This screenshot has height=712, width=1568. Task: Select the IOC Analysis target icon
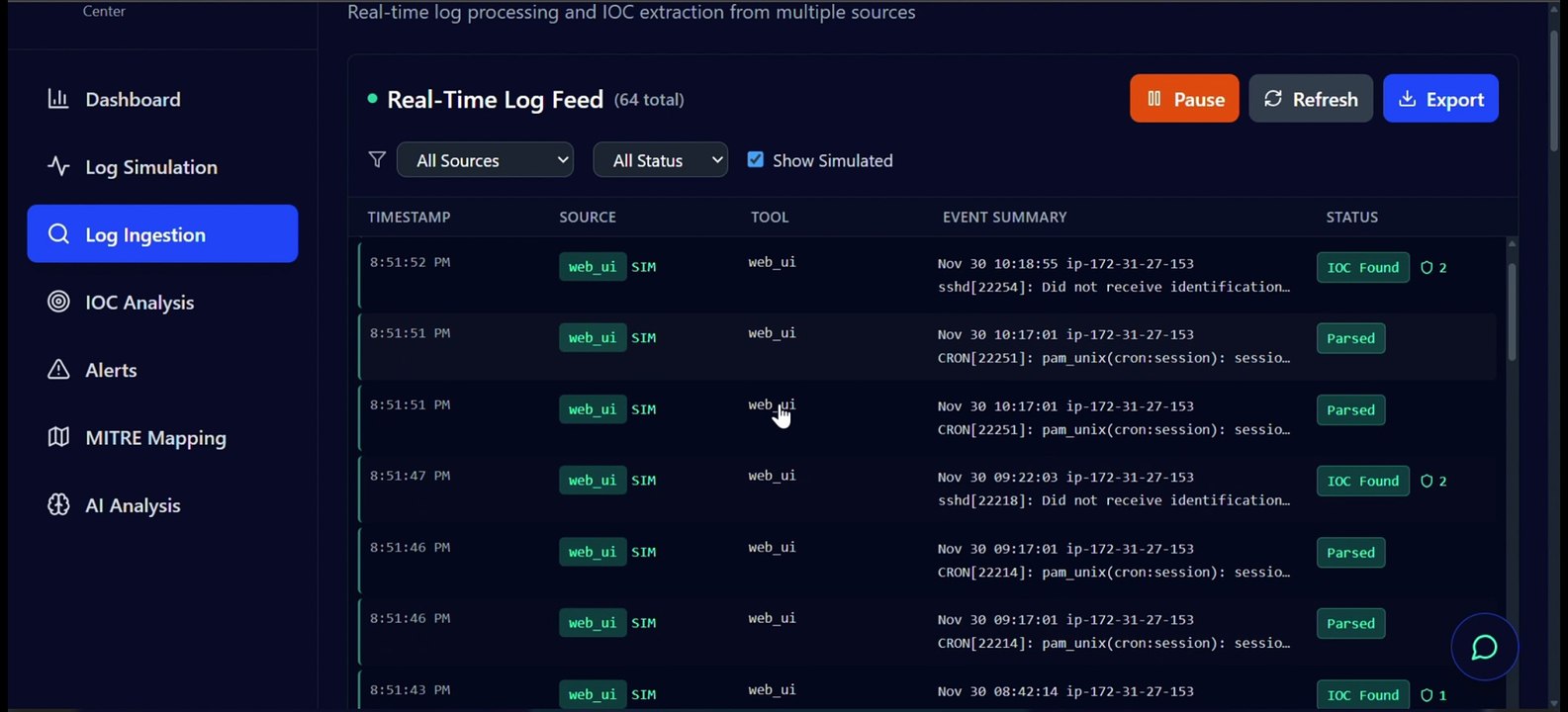58,303
